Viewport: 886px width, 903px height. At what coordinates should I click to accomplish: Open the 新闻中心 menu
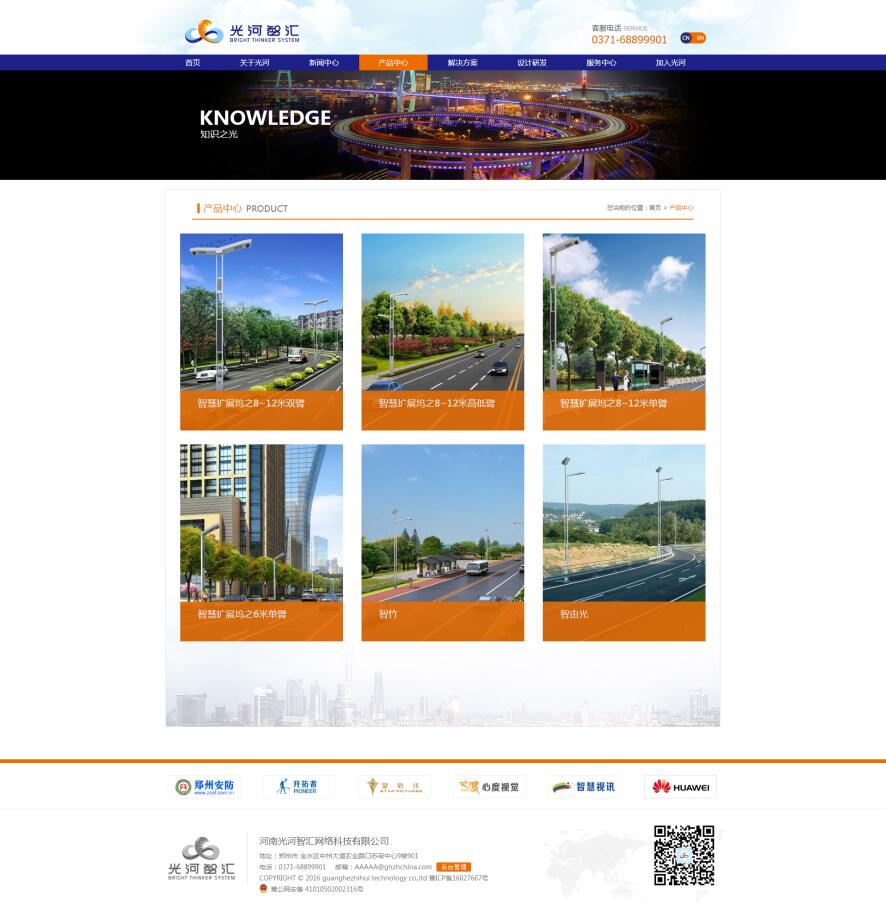tap(323, 63)
